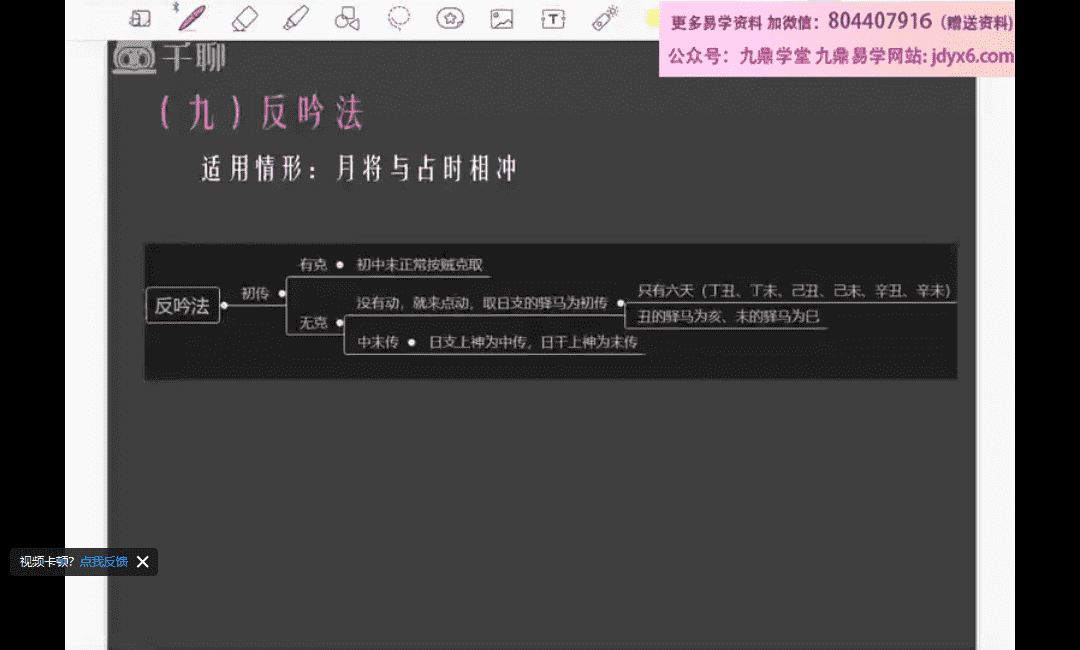Dismiss the 视频卡顿 notification with X

tap(143, 562)
